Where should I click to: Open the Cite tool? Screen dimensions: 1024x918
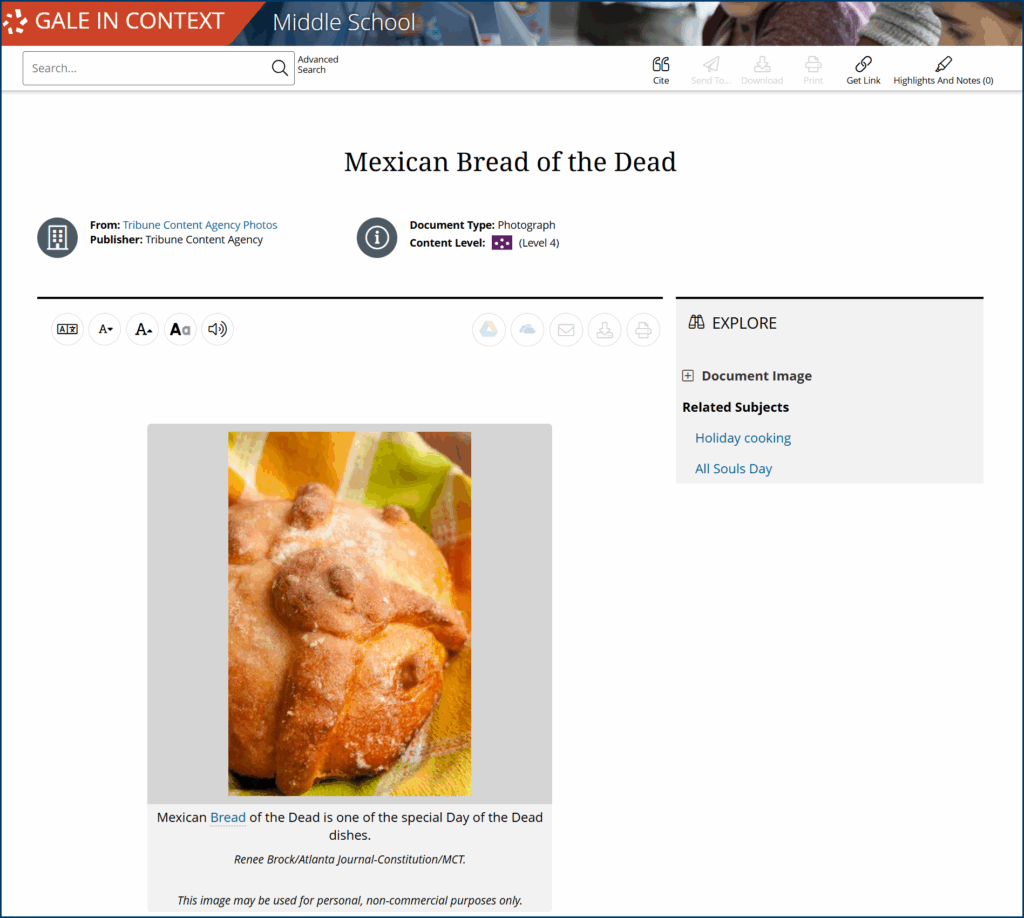661,70
